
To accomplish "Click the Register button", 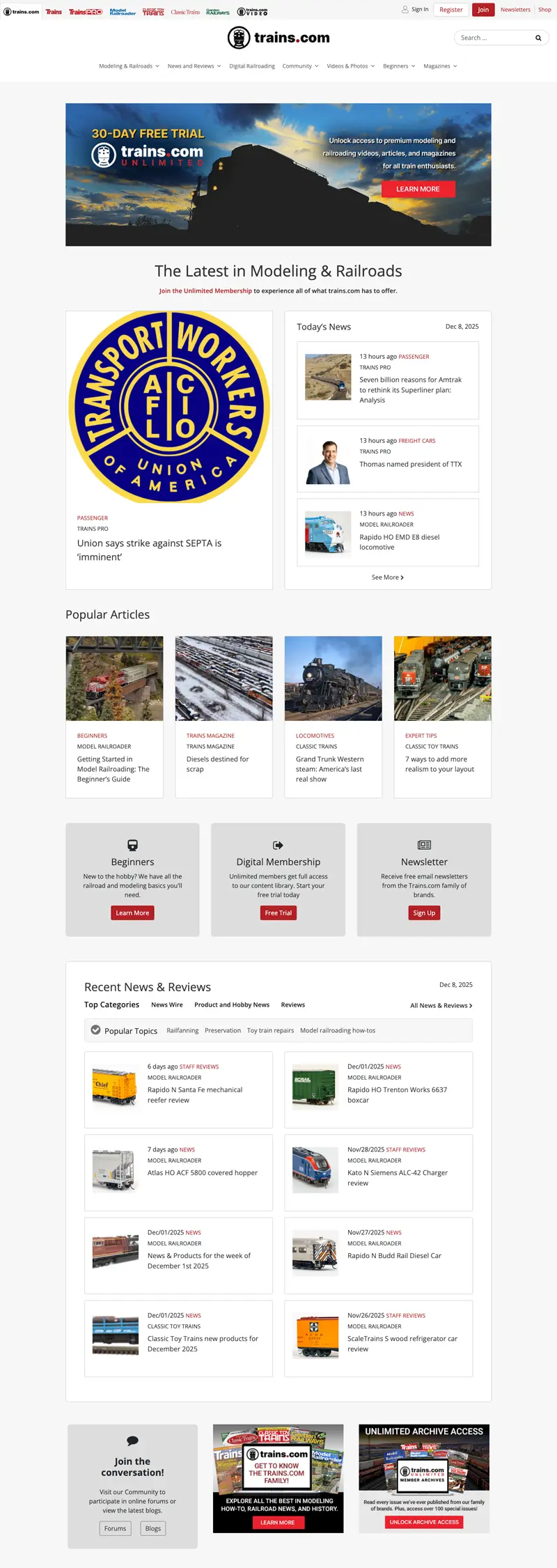I will 451,10.
